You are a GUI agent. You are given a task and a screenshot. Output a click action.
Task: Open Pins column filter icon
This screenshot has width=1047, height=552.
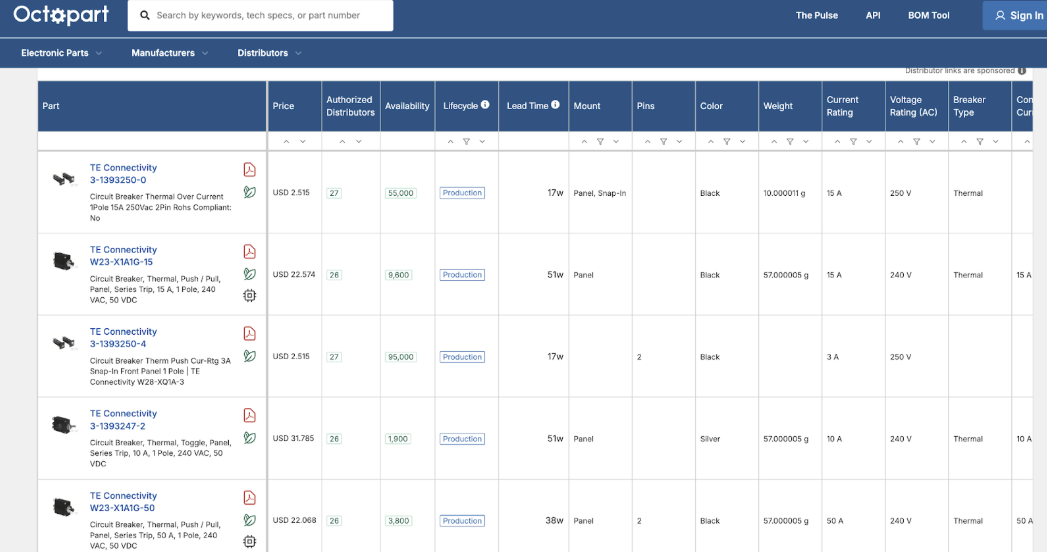tap(663, 142)
